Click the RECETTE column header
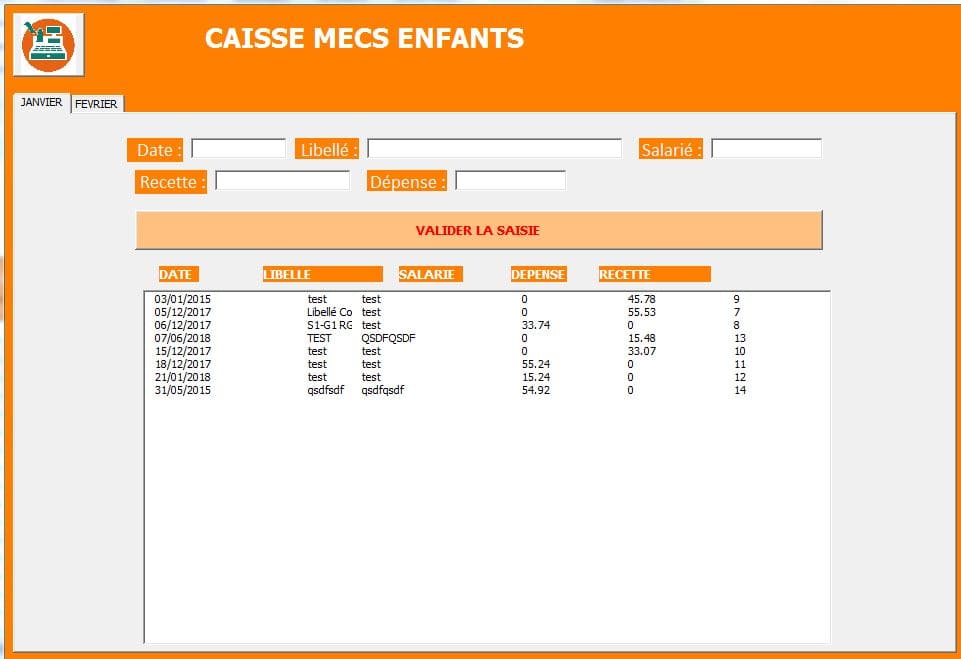This screenshot has height=659, width=961. tap(655, 274)
